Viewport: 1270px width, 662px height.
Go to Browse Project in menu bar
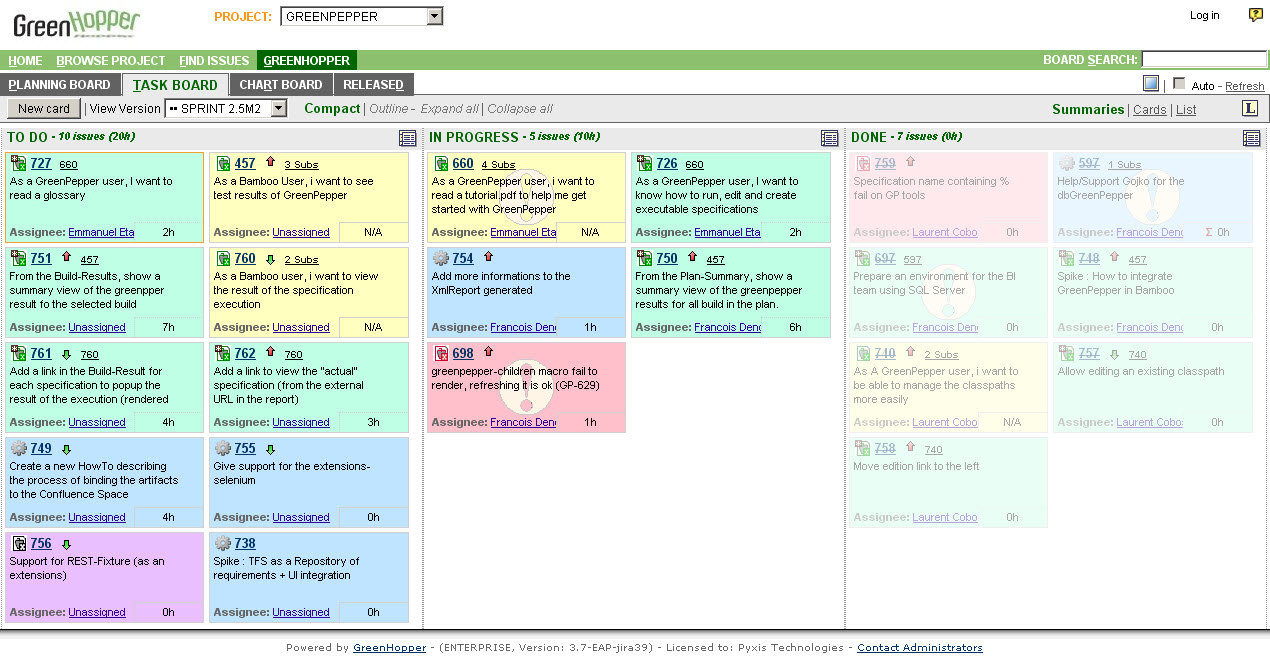pos(111,61)
